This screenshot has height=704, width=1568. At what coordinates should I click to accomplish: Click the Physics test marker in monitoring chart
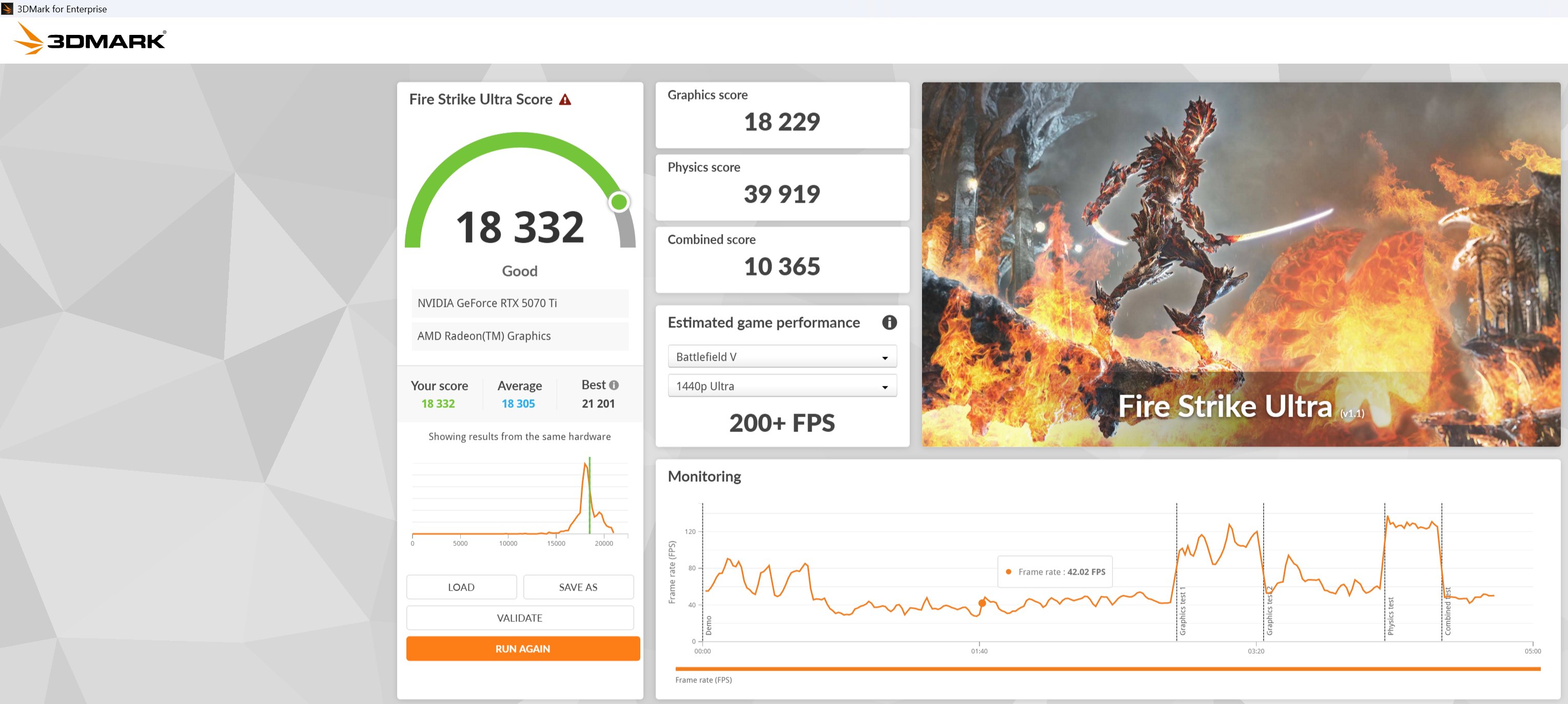point(1385,572)
